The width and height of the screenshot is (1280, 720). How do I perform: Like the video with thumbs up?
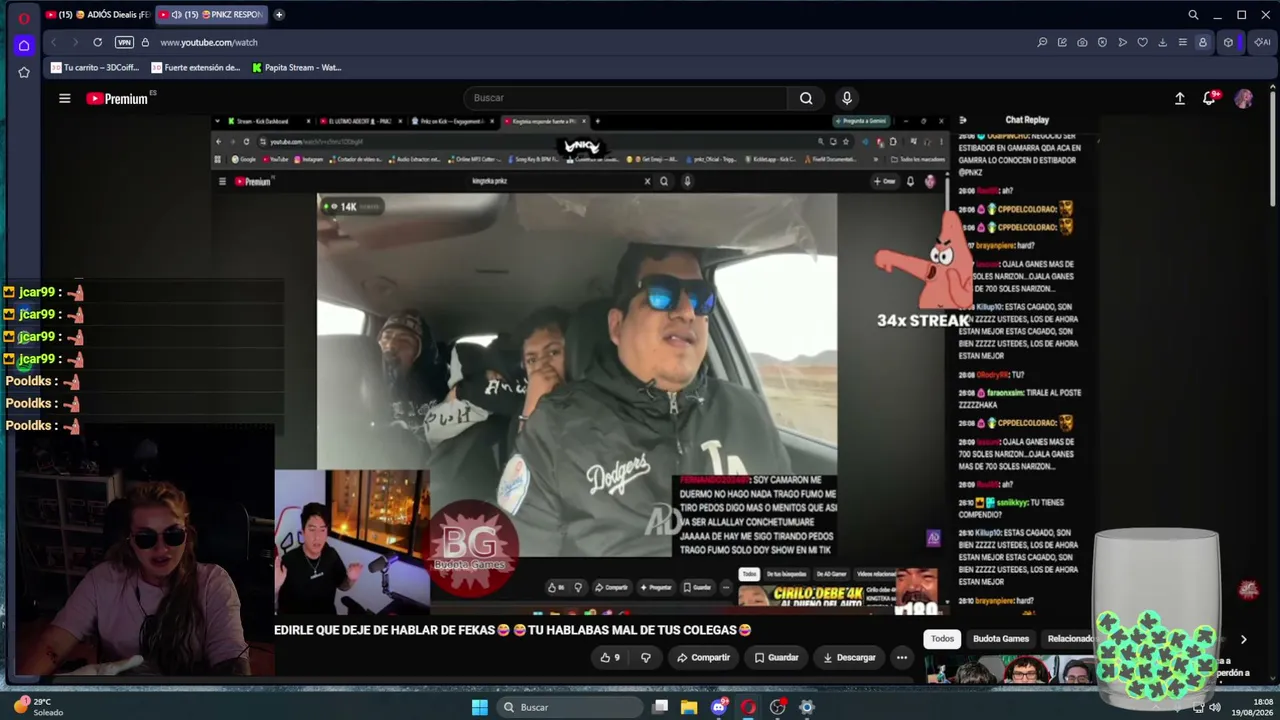(610, 657)
